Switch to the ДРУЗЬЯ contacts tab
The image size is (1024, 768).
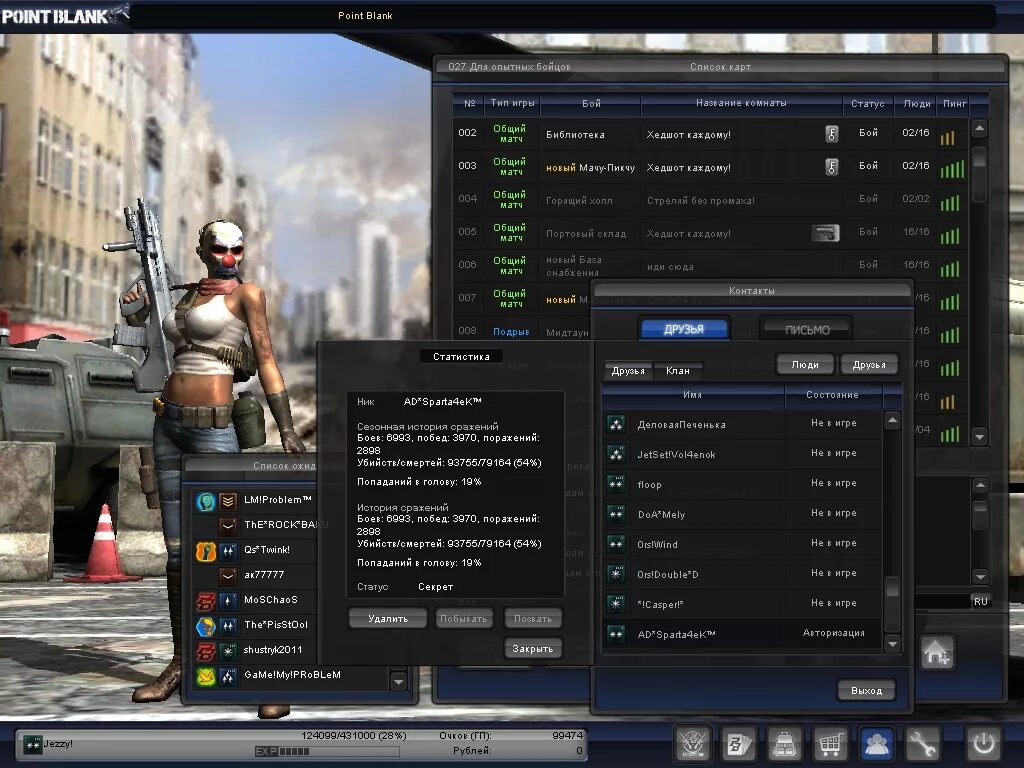click(x=684, y=329)
